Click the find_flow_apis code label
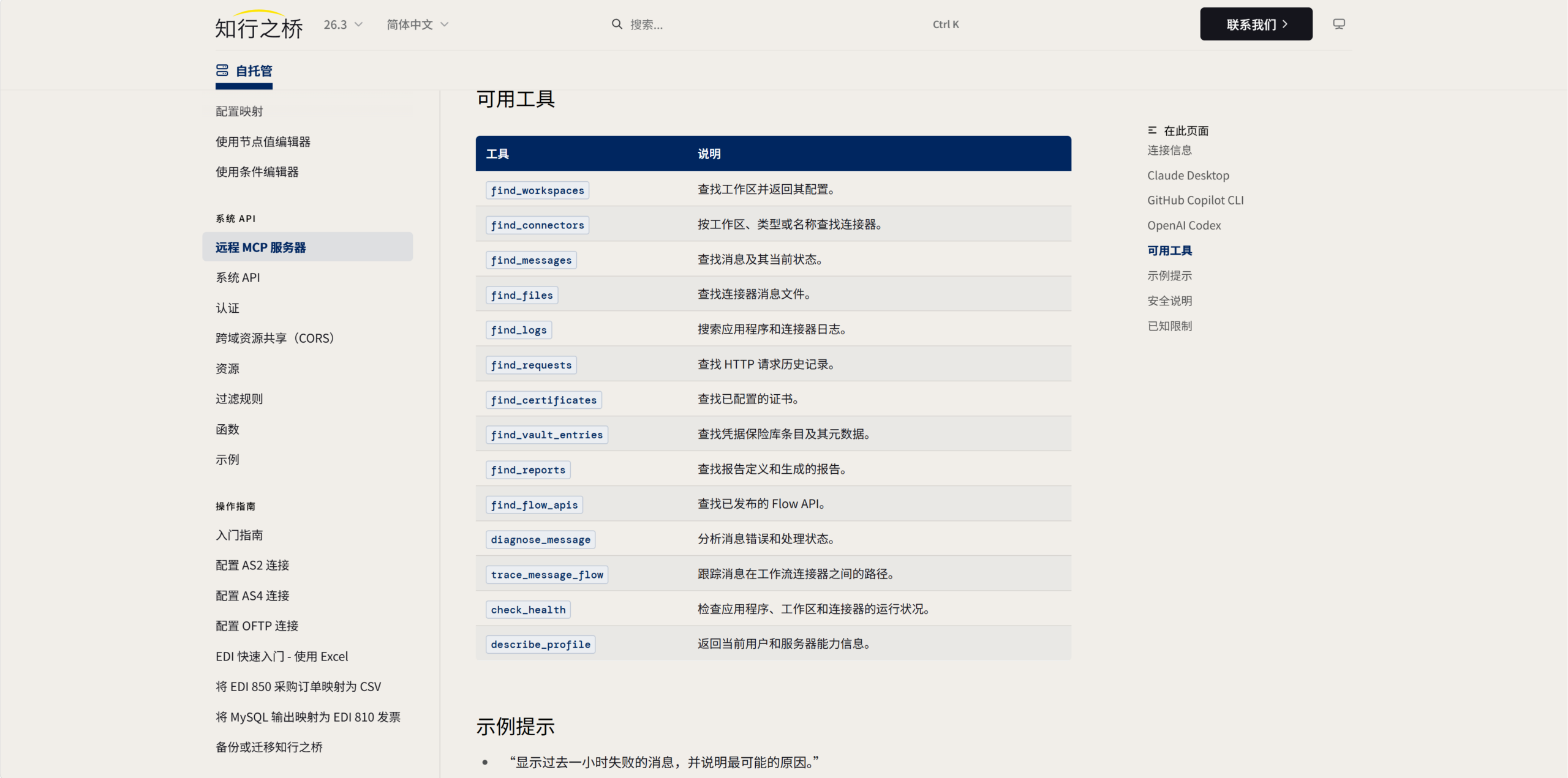 [534, 504]
